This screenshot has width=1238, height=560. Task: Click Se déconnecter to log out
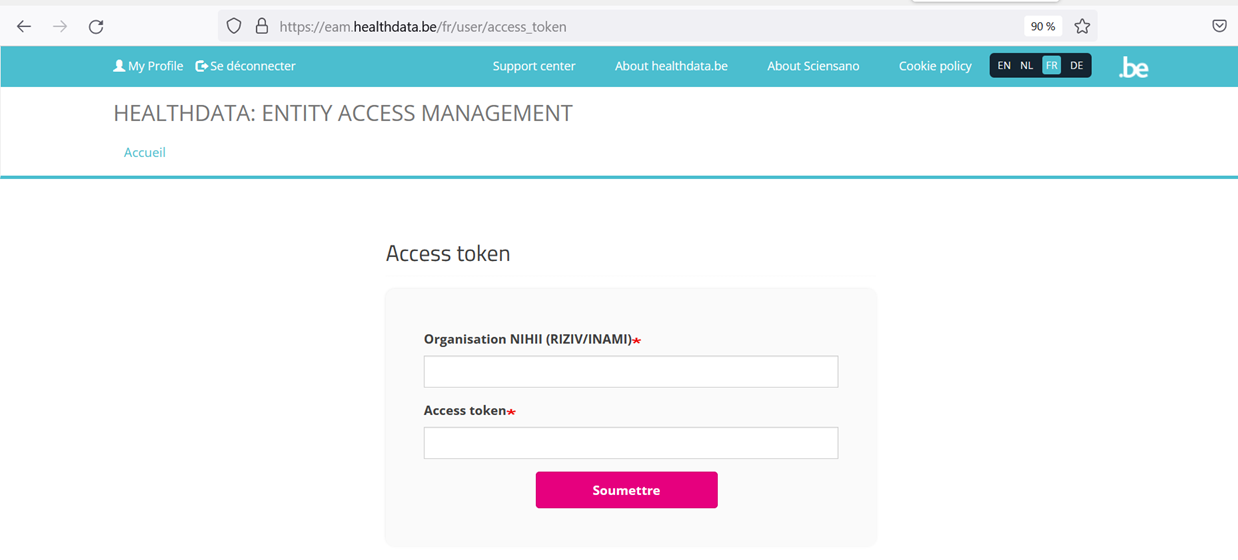[246, 66]
